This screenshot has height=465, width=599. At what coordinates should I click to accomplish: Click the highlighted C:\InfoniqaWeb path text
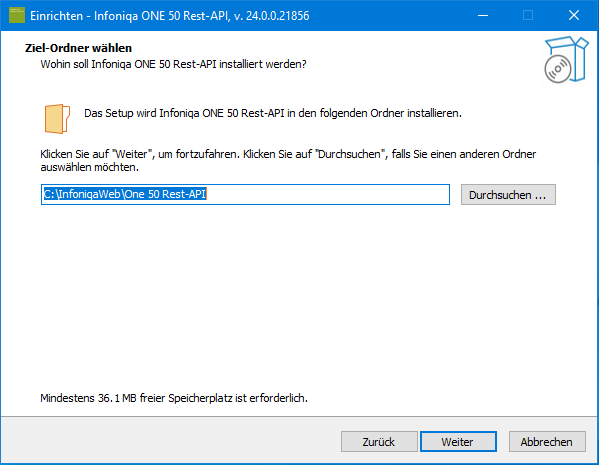coord(125,194)
